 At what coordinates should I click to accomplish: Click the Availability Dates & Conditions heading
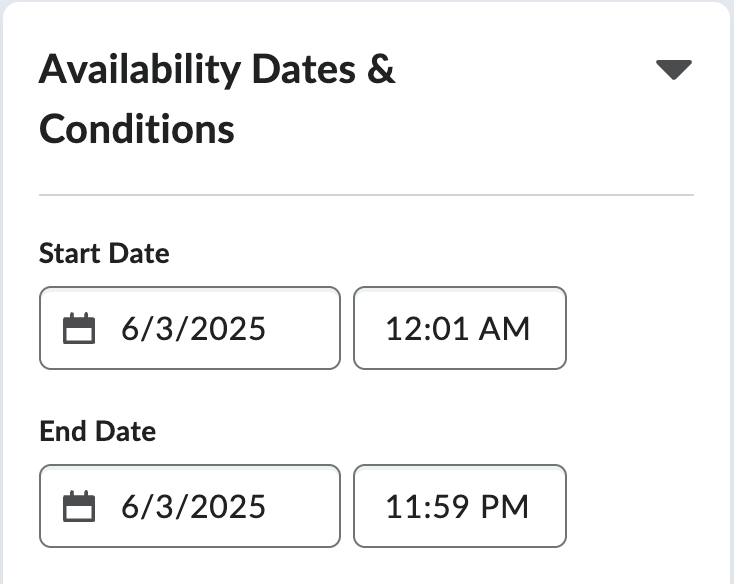[217, 99]
